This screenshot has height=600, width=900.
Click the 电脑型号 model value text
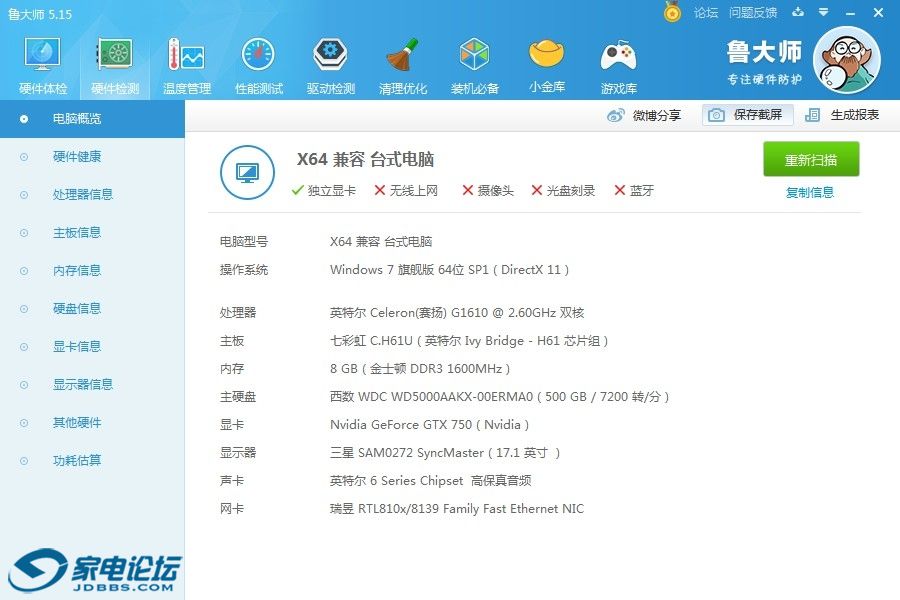[x=381, y=242]
